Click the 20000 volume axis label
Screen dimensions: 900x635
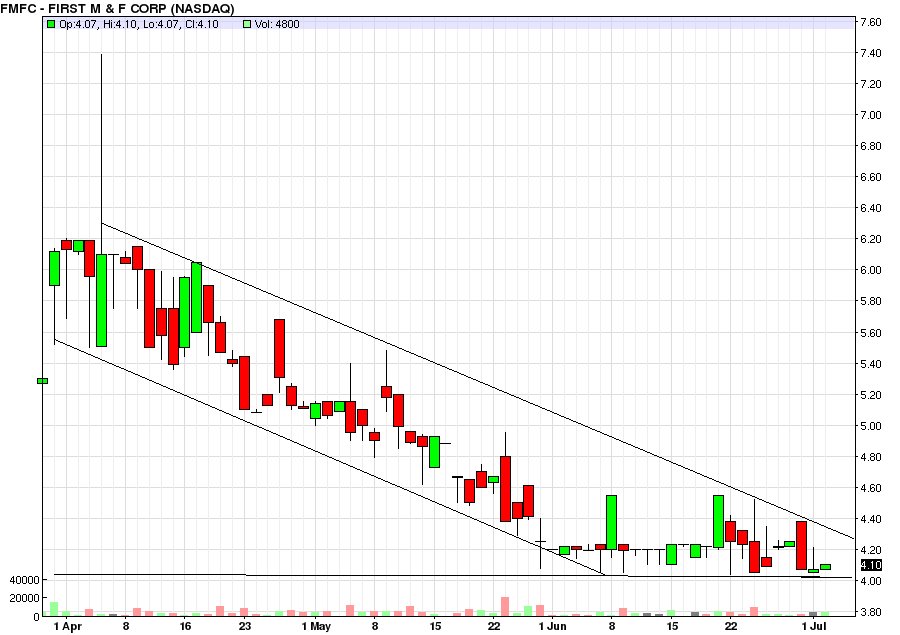pos(24,598)
